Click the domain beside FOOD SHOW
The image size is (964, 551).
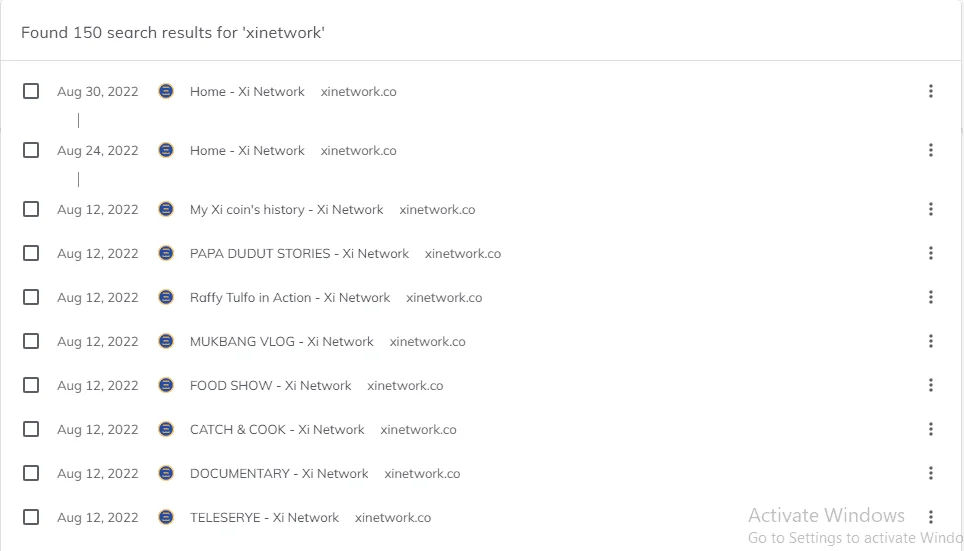click(405, 386)
